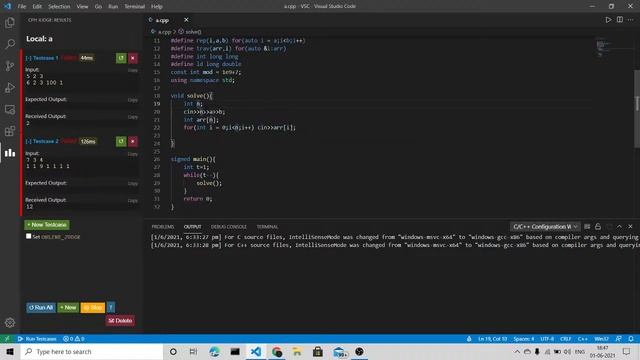Click the feedback icon in status bar
640x360 pixels.
click(619, 339)
